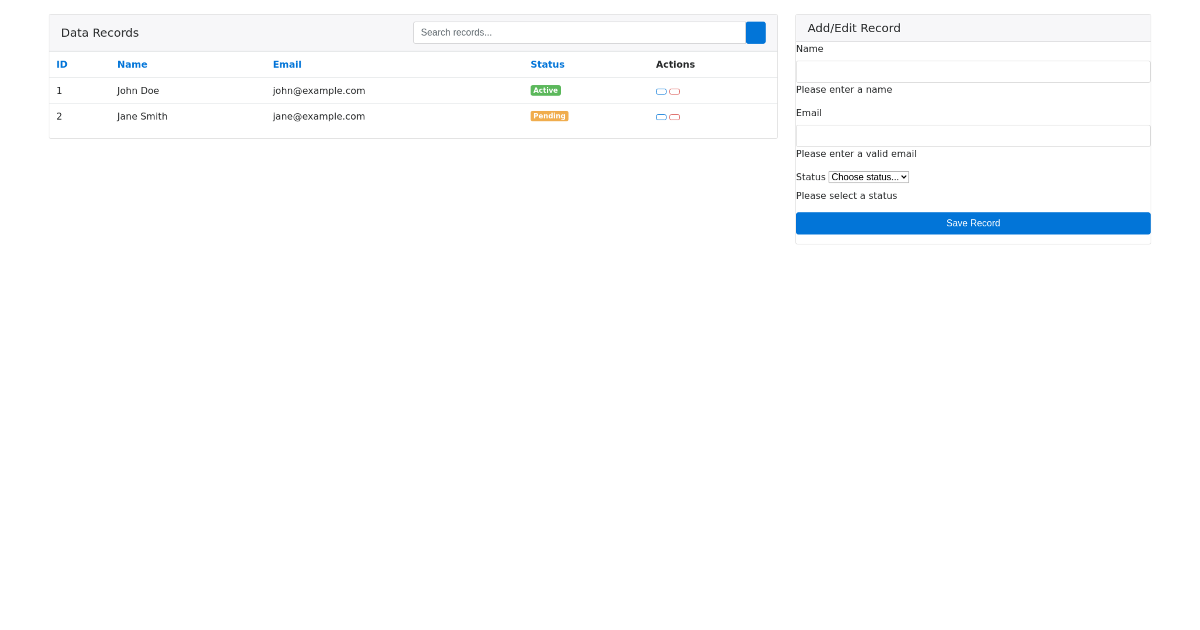Image resolution: width=1200 pixels, height=630 pixels.
Task: Click the blue search icon button
Action: point(755,32)
